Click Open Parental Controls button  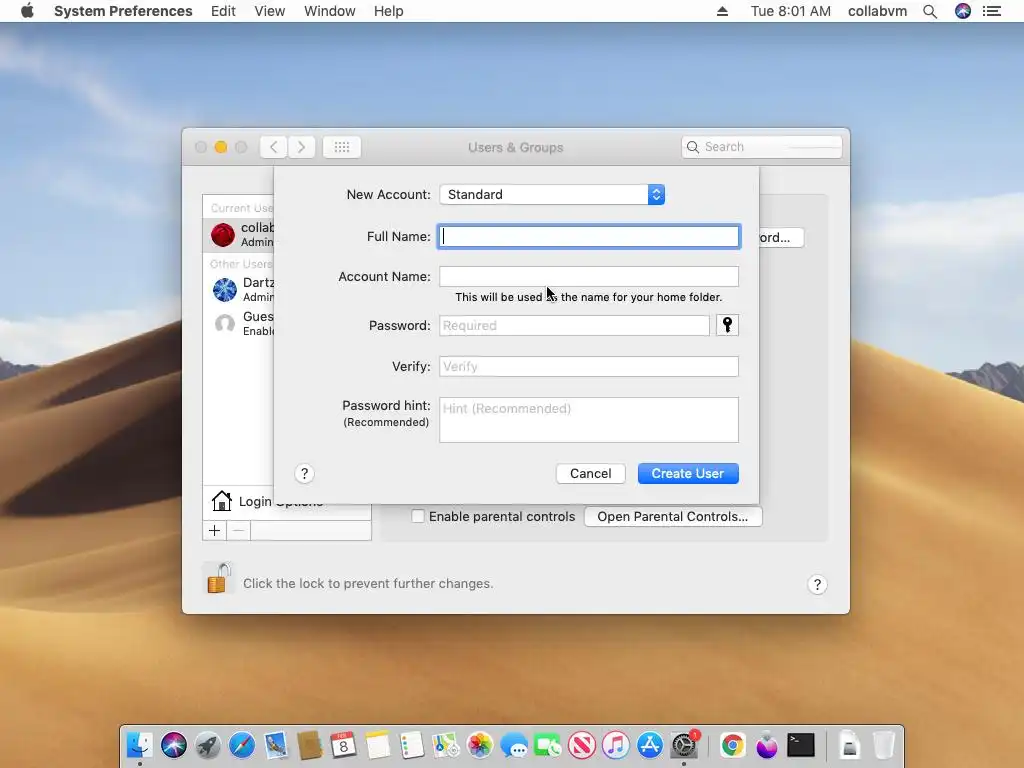click(673, 517)
